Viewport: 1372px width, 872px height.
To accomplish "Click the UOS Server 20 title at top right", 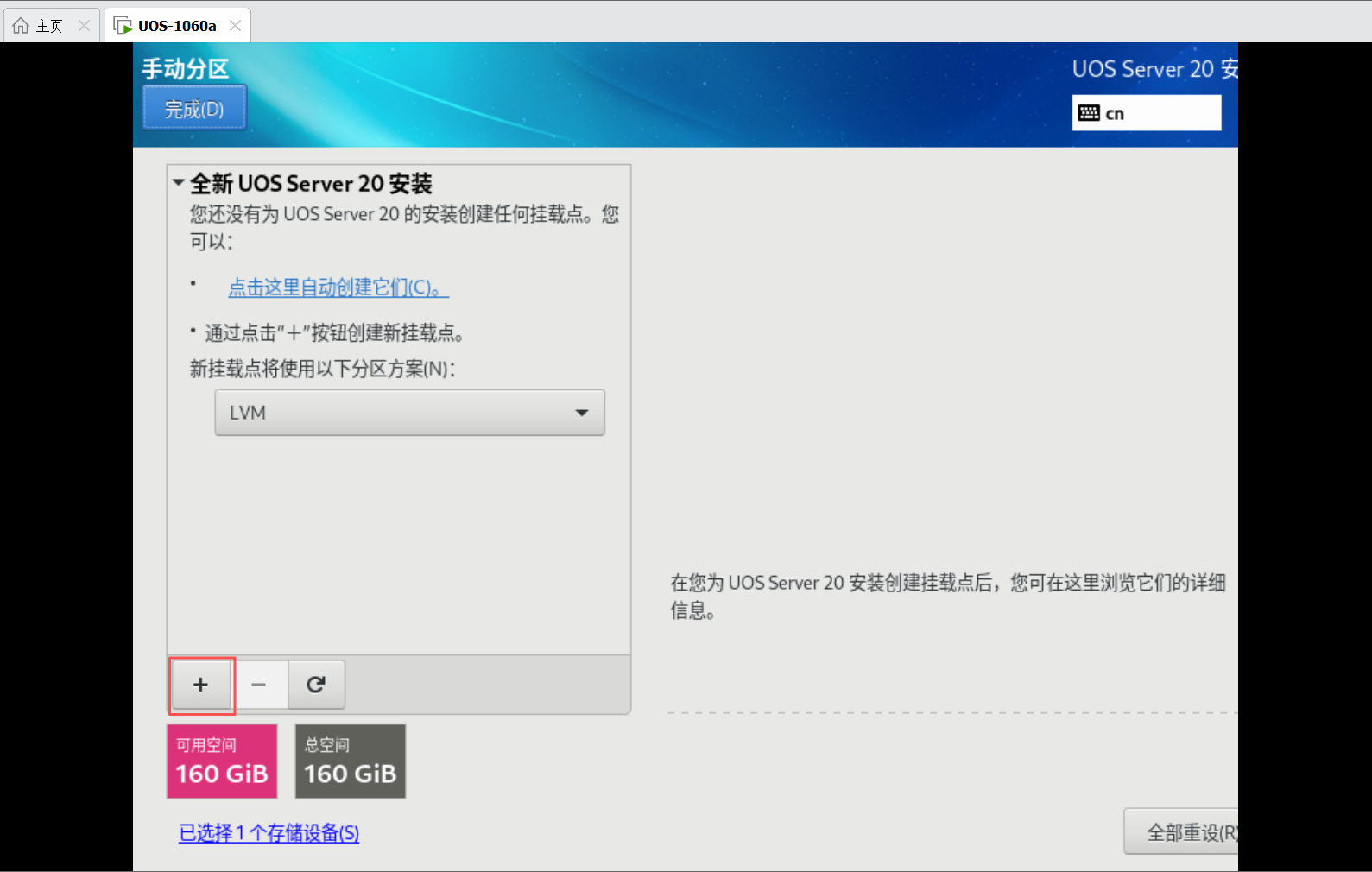I will (1154, 69).
